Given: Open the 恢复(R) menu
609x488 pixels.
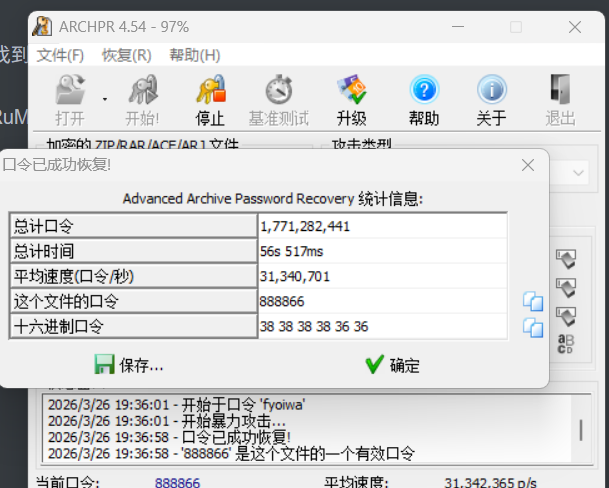Looking at the screenshot, I should [127, 55].
